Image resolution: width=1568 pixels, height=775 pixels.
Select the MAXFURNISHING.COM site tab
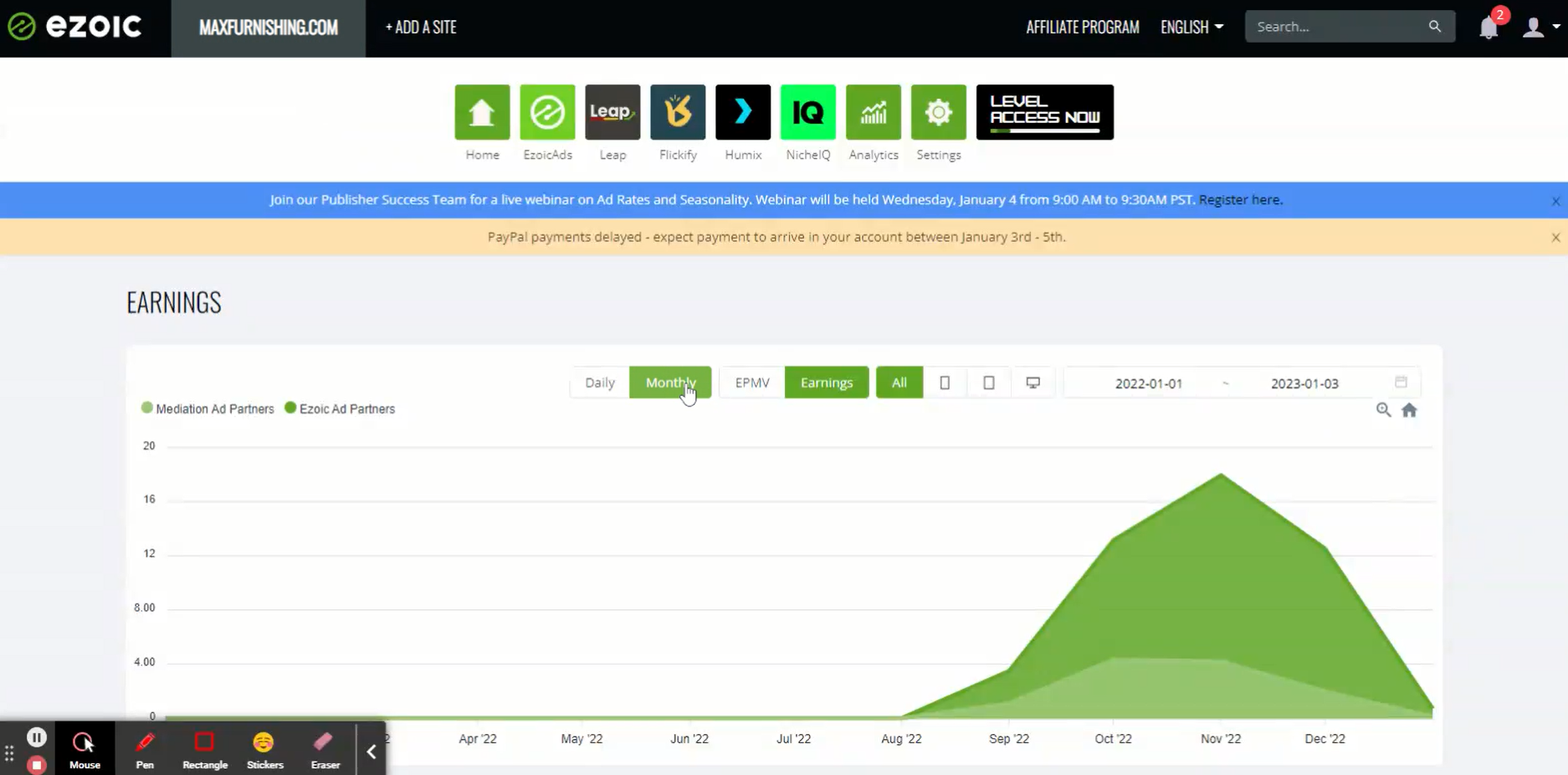pyautogui.click(x=269, y=28)
